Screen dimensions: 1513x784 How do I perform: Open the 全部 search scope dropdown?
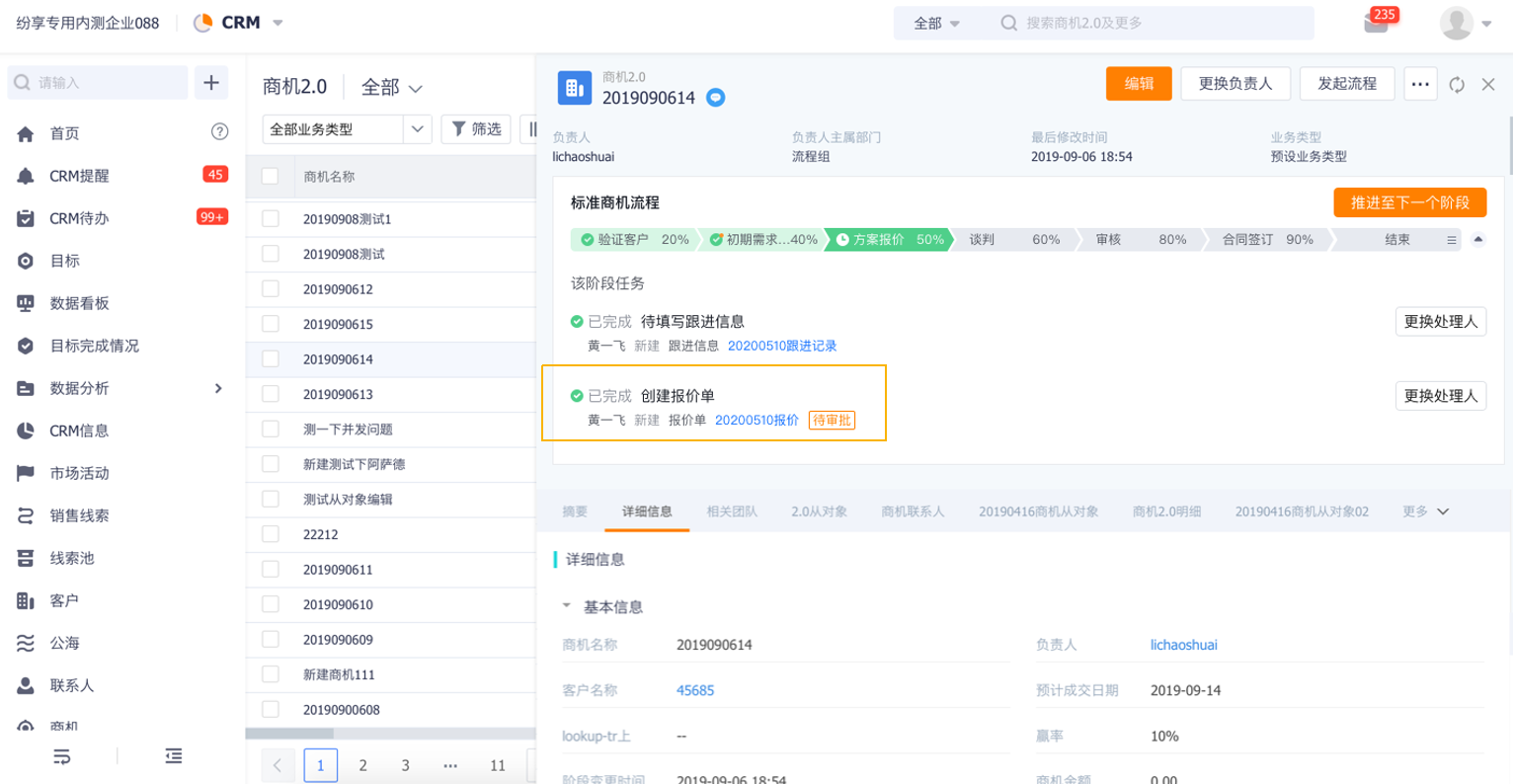pyautogui.click(x=936, y=23)
